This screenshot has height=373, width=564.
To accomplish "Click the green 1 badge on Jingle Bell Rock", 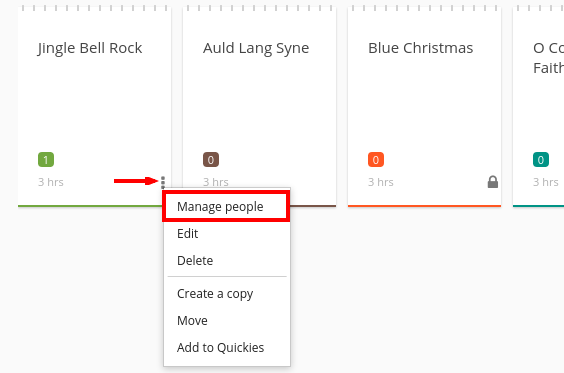I will point(46,160).
